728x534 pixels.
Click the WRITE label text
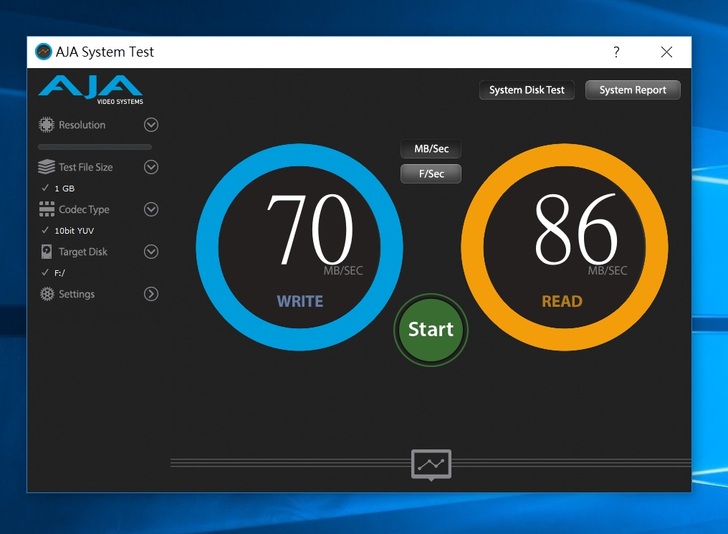pos(300,301)
